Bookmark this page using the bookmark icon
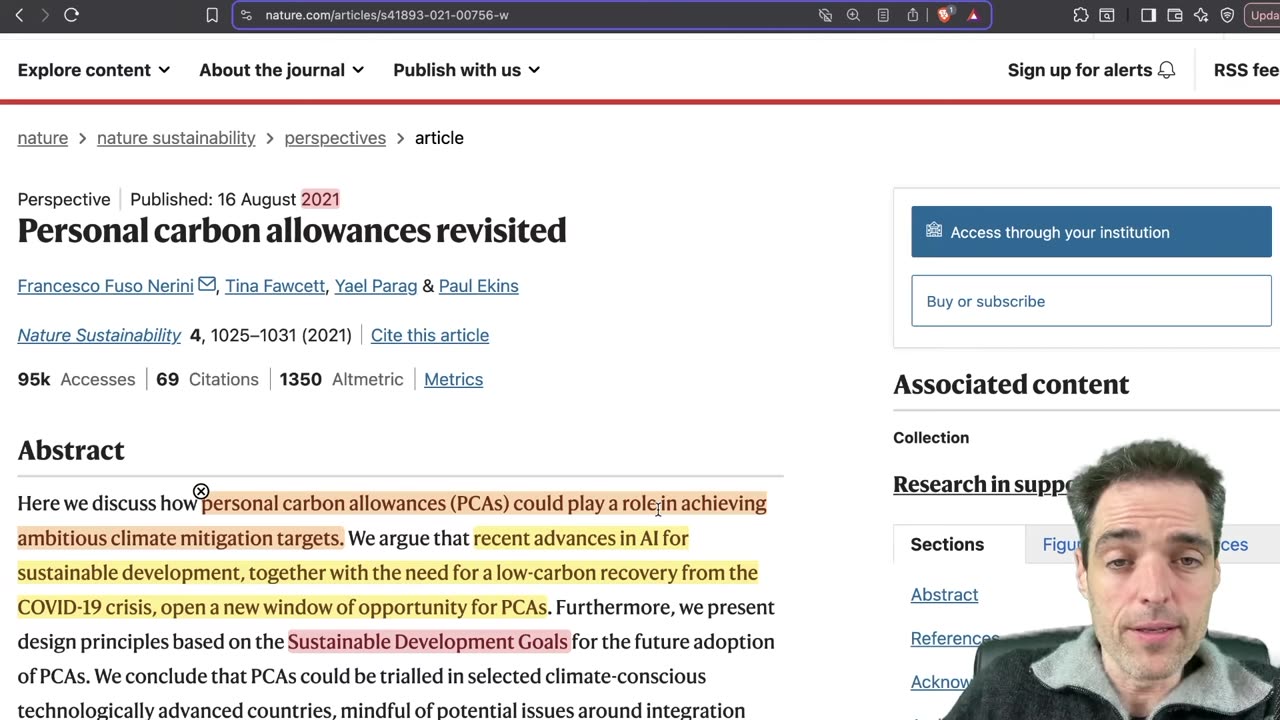This screenshot has width=1280, height=720. pyautogui.click(x=212, y=15)
